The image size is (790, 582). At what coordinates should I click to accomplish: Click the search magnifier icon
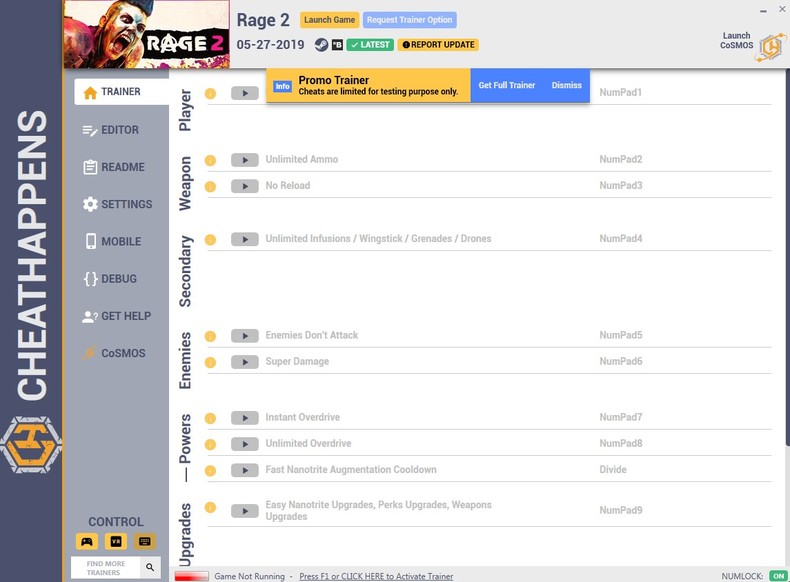[x=150, y=567]
